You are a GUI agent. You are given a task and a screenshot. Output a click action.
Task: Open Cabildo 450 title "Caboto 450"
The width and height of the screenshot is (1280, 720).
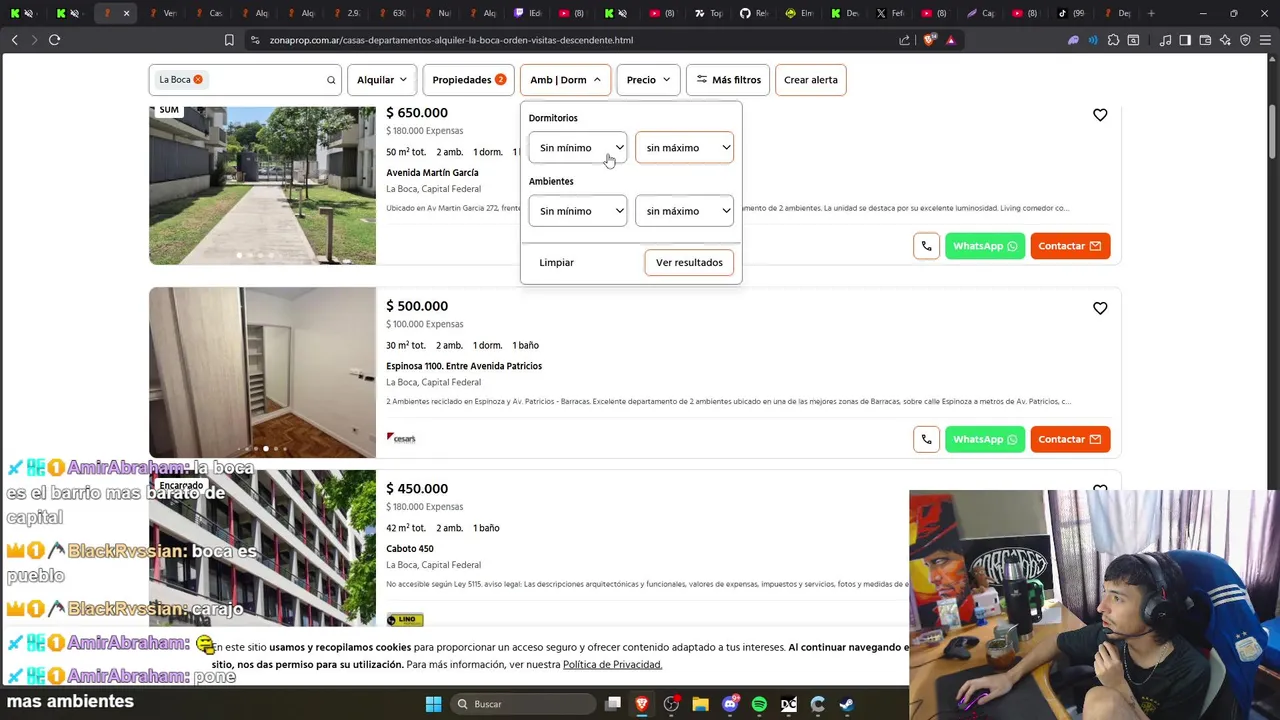(x=410, y=549)
